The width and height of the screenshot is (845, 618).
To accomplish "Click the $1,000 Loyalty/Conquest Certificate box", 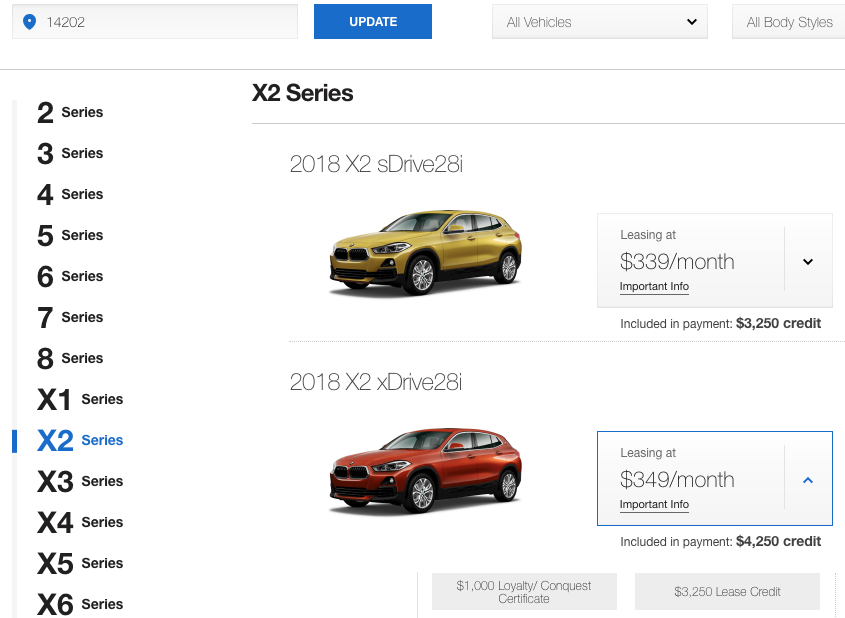I will tap(524, 592).
